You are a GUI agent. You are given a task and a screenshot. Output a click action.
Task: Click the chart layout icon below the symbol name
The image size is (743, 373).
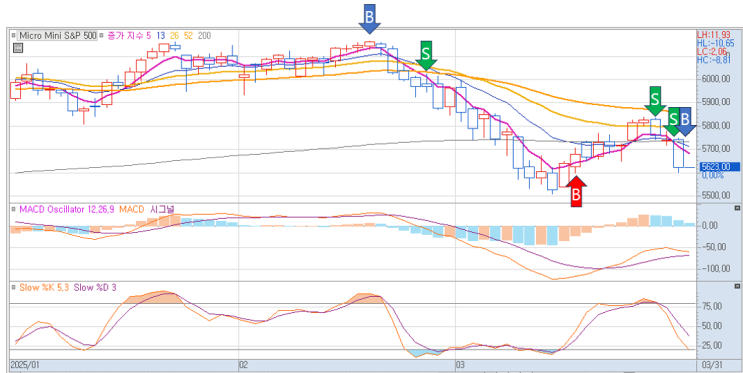(x=18, y=47)
